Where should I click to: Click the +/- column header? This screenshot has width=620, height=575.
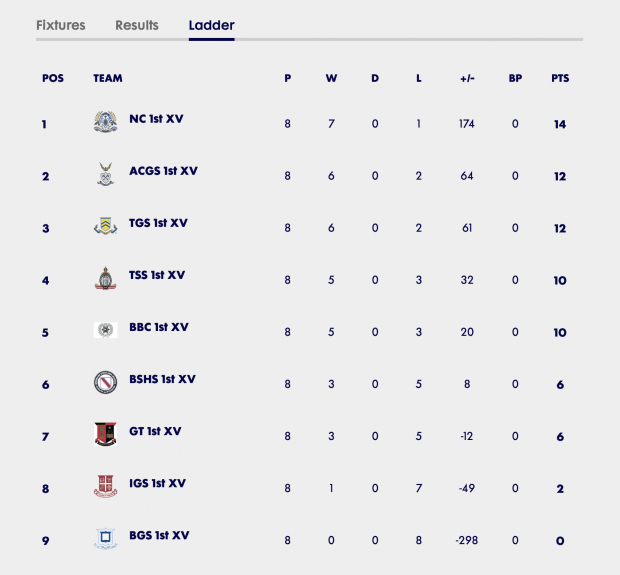coord(467,78)
